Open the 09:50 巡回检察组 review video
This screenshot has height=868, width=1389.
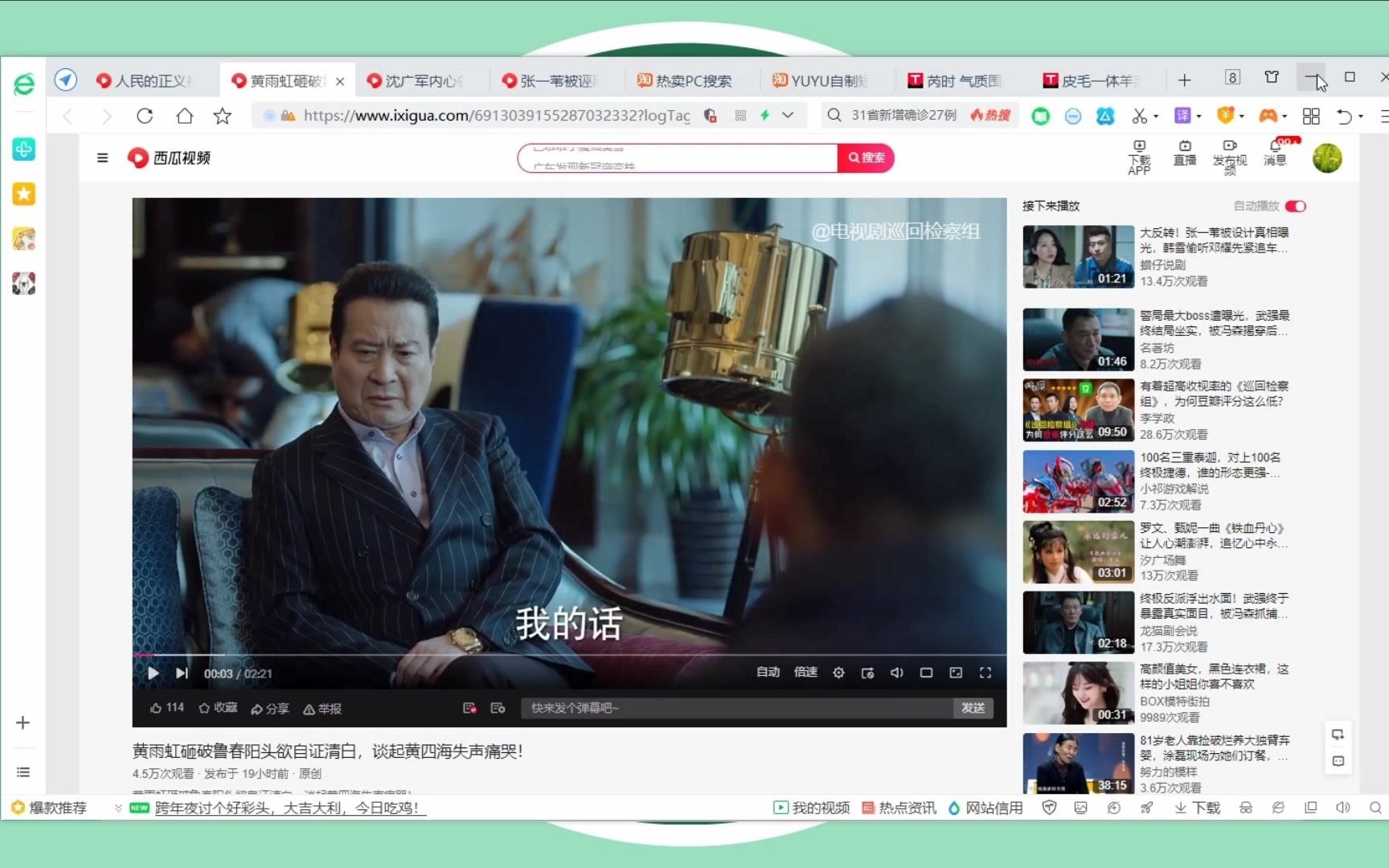[1078, 410]
